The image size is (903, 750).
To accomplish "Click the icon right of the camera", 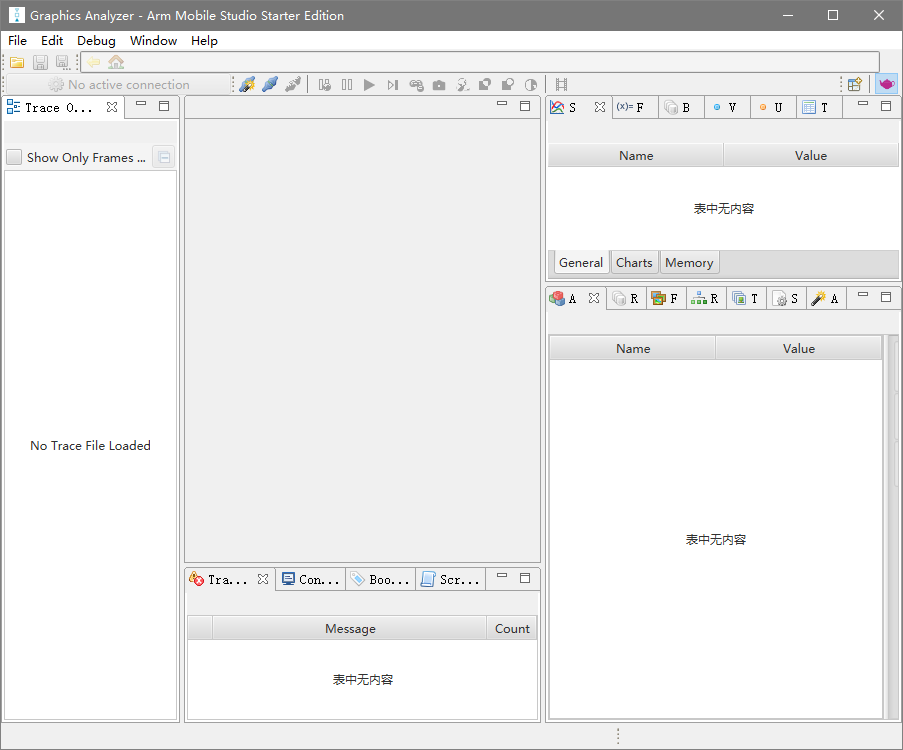I will point(462,85).
